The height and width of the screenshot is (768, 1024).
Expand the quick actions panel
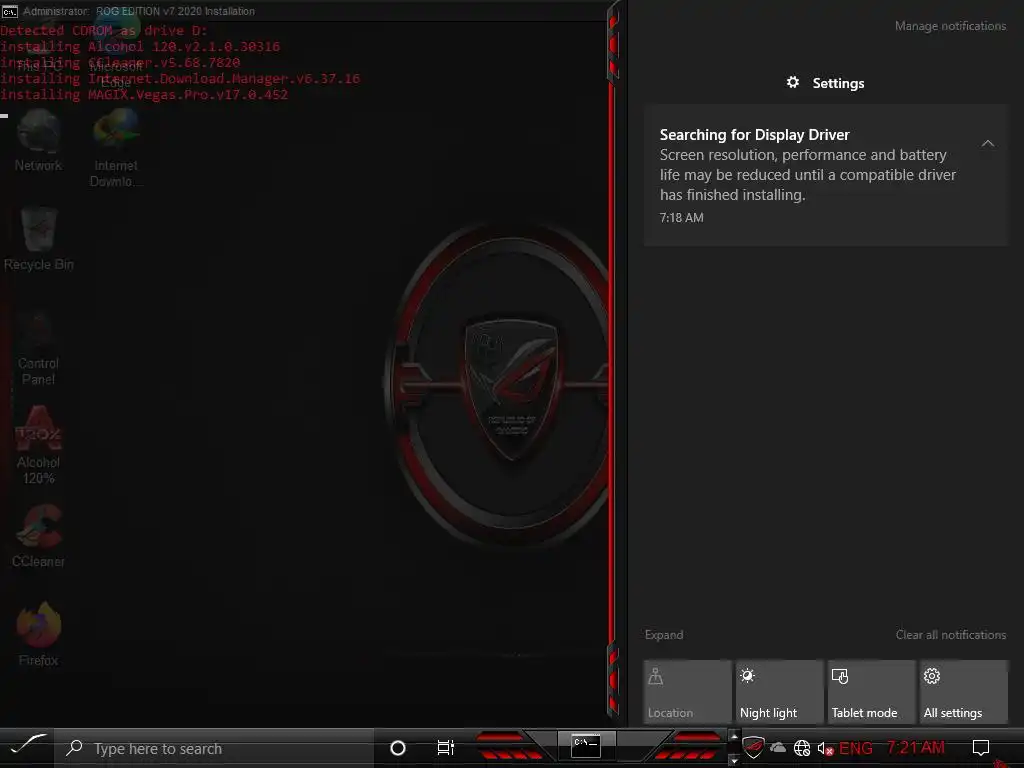[664, 635]
